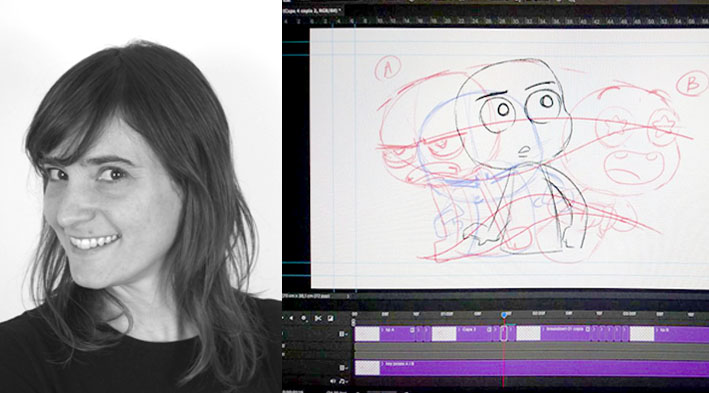709x393 pixels.
Task: Expand the Capa 3 clip arrow
Action: [460, 330]
